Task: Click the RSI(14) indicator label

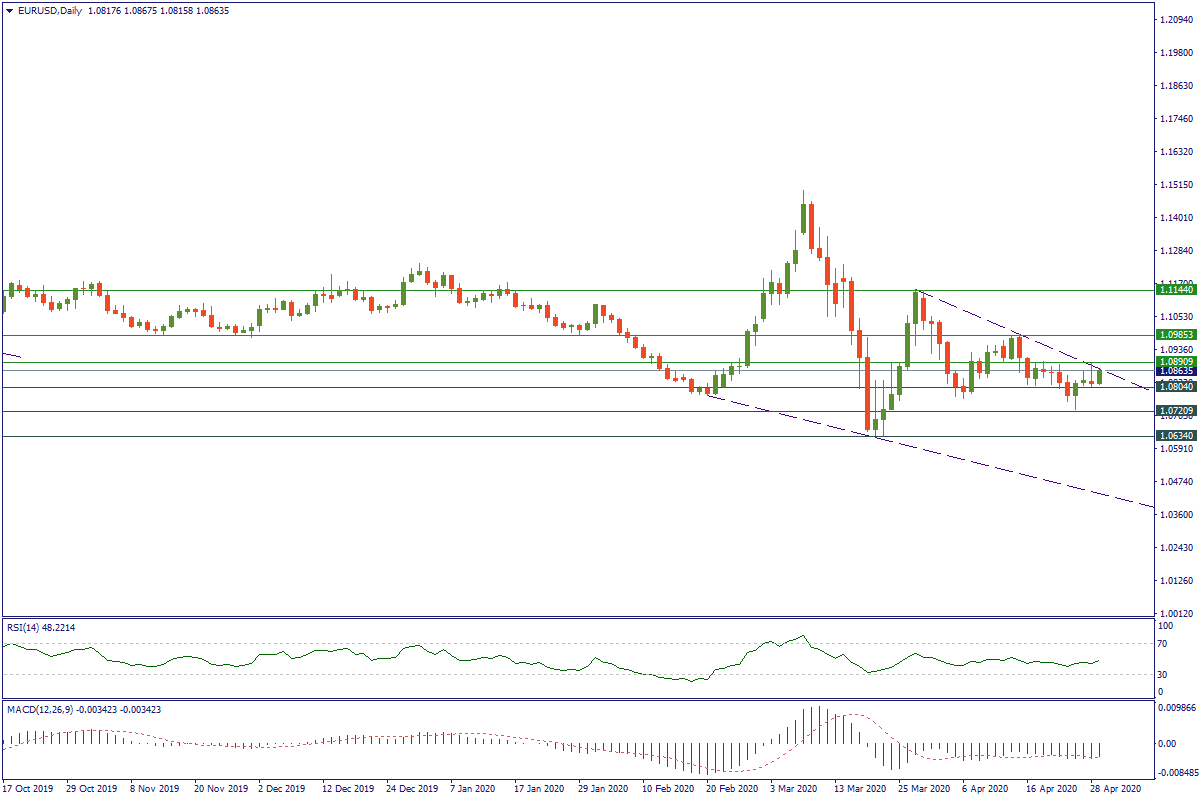Action: tap(40, 627)
